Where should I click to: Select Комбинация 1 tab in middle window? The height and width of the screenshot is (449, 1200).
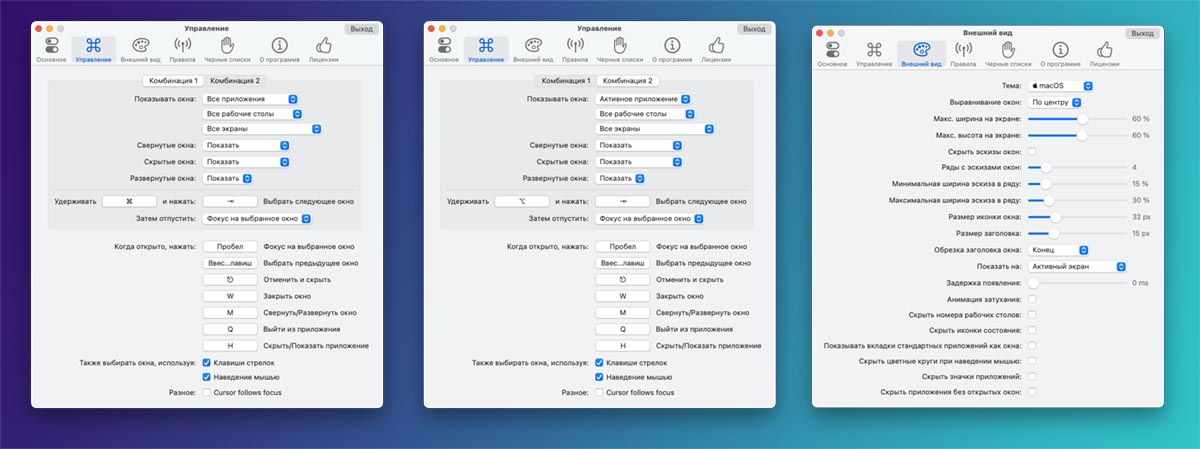[x=566, y=80]
